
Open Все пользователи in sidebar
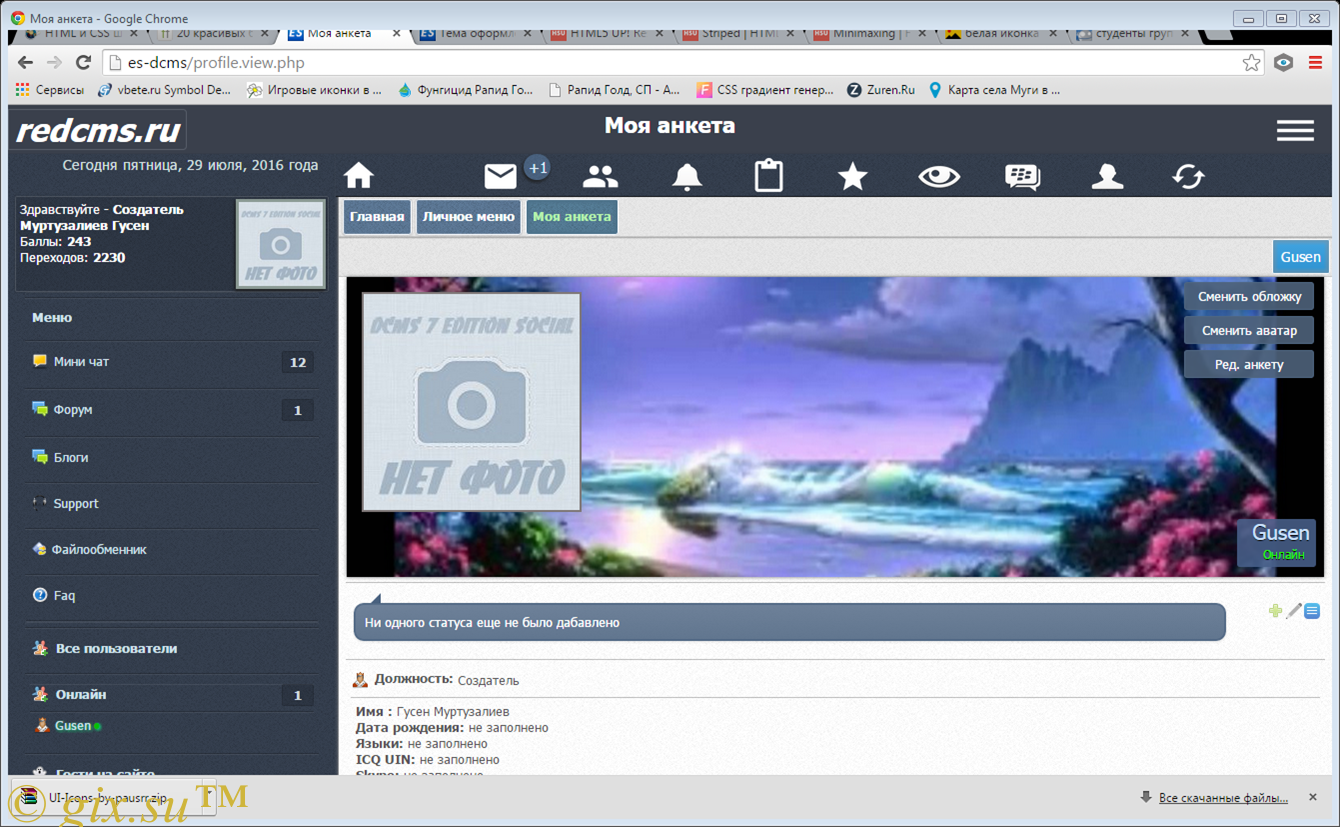click(170, 648)
